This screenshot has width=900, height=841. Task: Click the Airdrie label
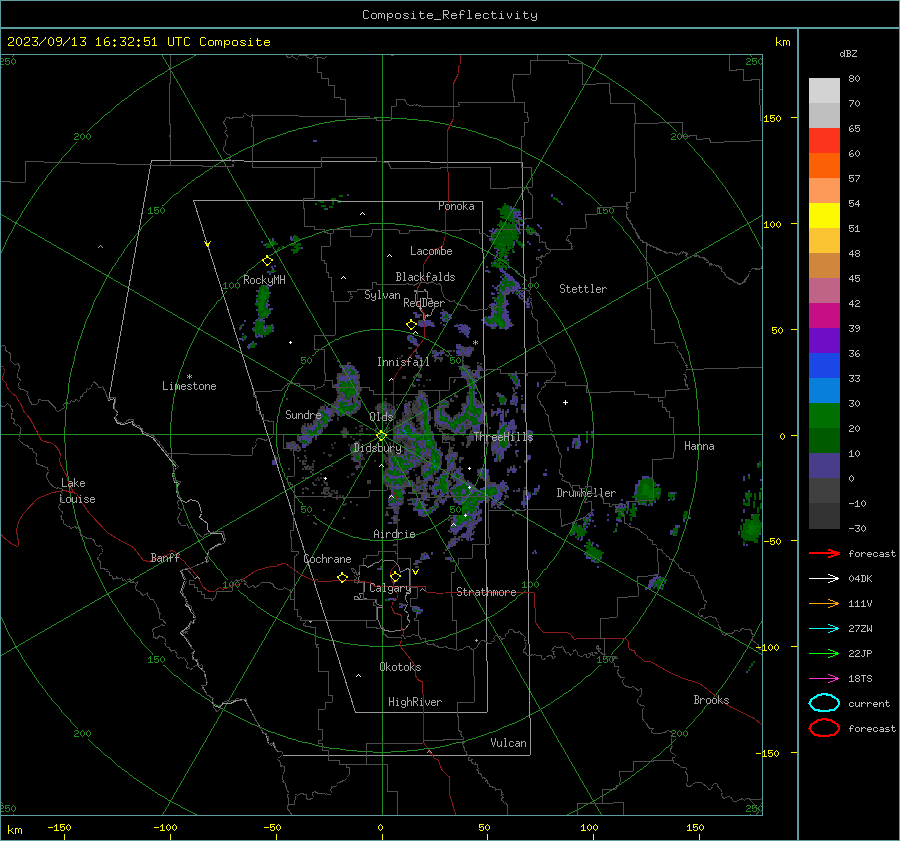point(394,534)
